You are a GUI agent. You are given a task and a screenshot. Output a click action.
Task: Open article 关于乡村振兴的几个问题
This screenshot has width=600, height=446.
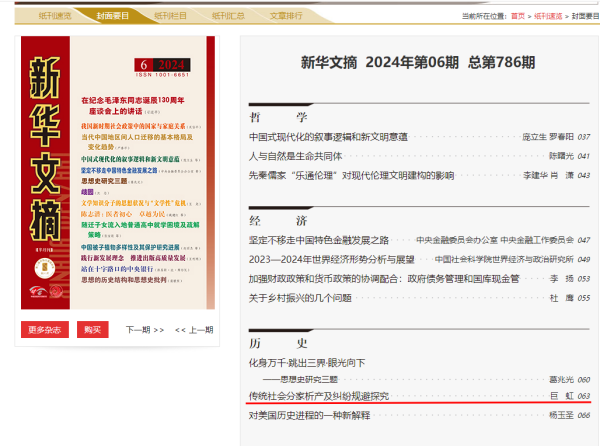click(x=300, y=298)
